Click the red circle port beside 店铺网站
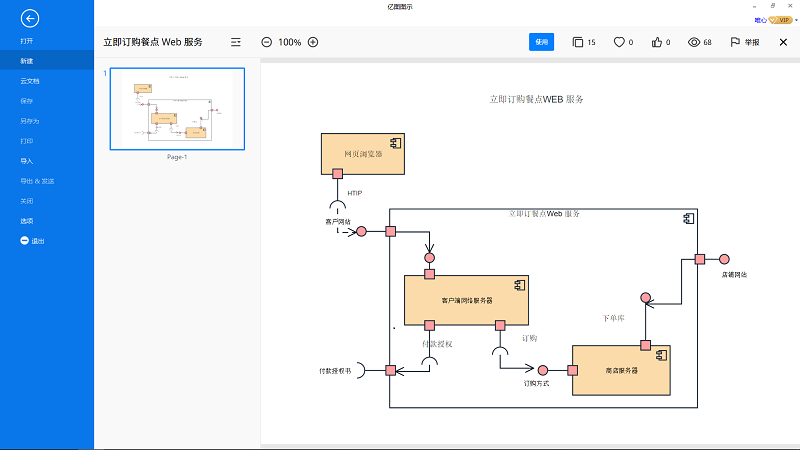This screenshot has height=450, width=800. 724,259
